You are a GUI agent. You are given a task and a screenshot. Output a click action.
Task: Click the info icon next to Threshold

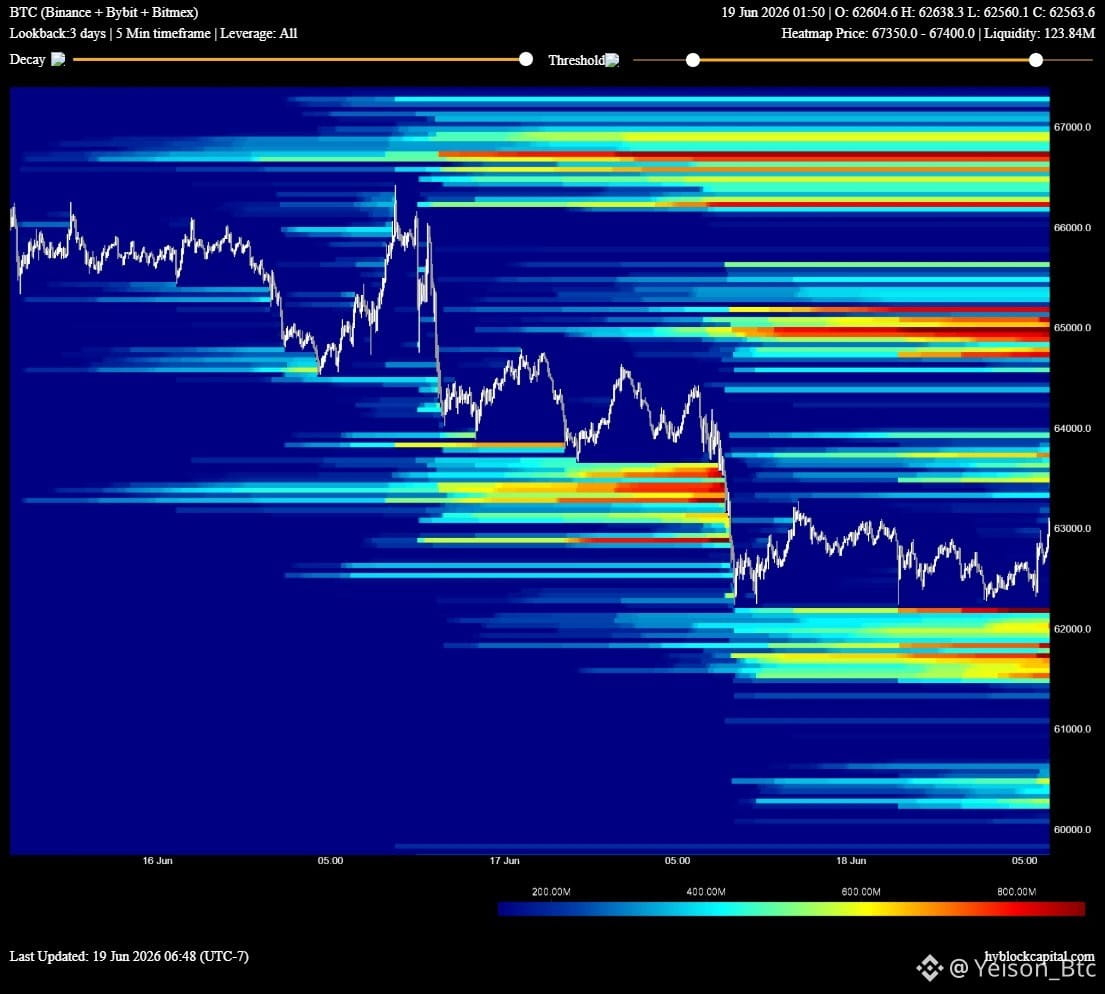(x=612, y=61)
